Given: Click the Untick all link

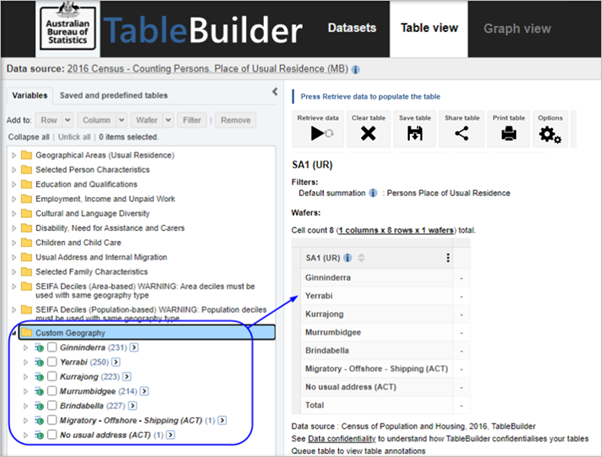Looking at the screenshot, I should pyautogui.click(x=74, y=137).
